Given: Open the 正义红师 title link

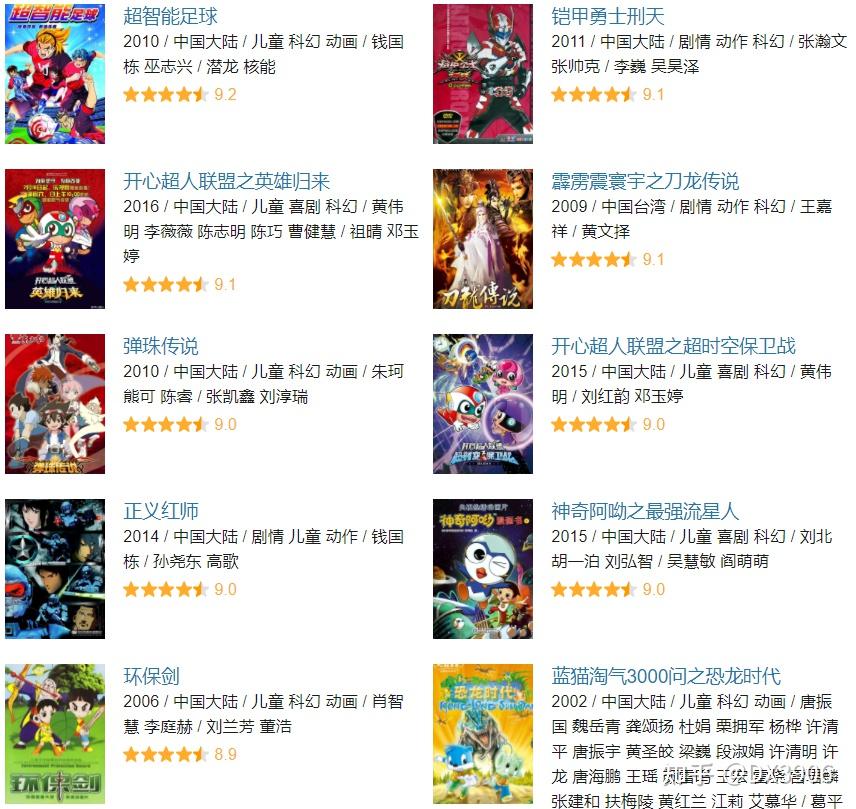Looking at the screenshot, I should (161, 511).
